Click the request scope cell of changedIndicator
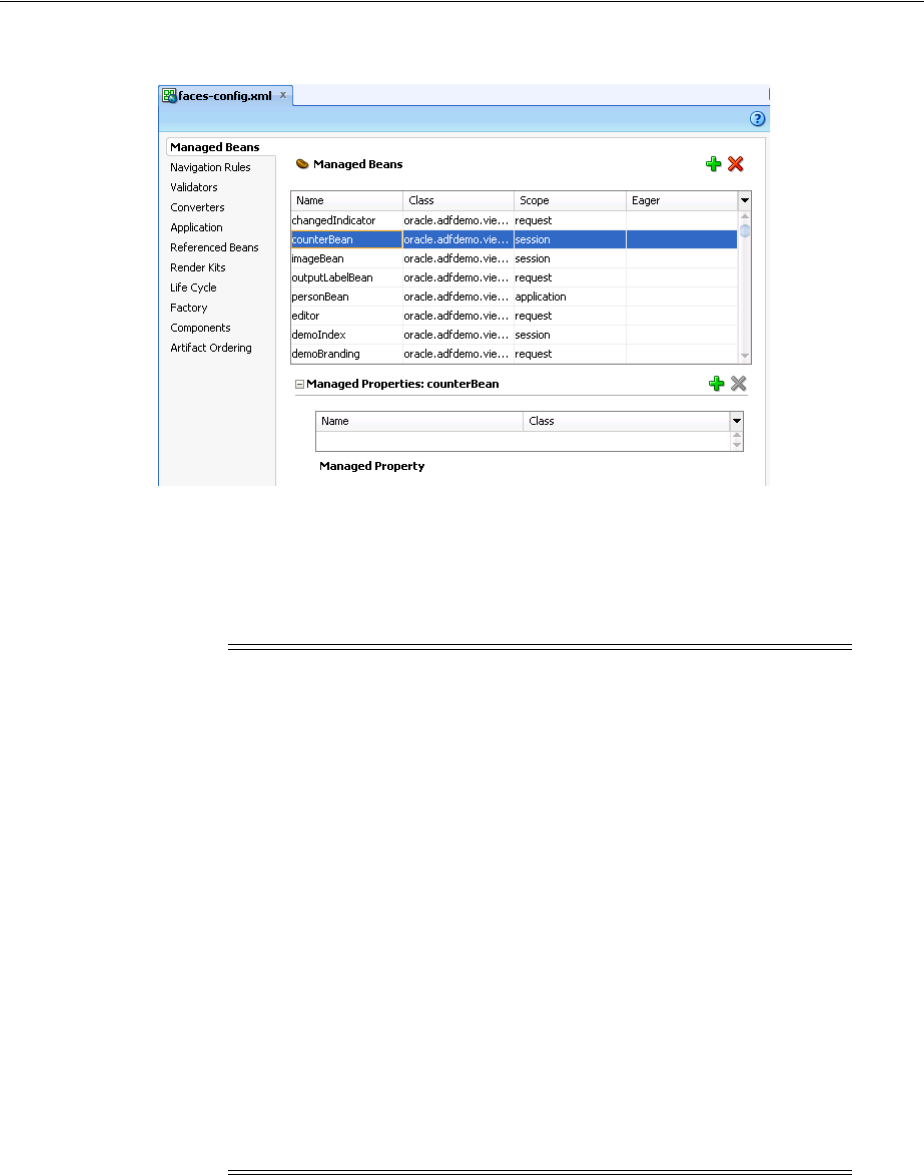Screen dimensions: 924x1175 [x=570, y=220]
